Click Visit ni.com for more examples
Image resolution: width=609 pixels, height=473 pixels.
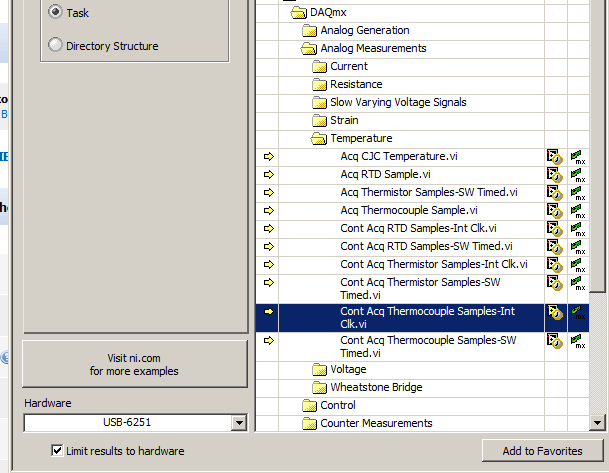click(135, 364)
